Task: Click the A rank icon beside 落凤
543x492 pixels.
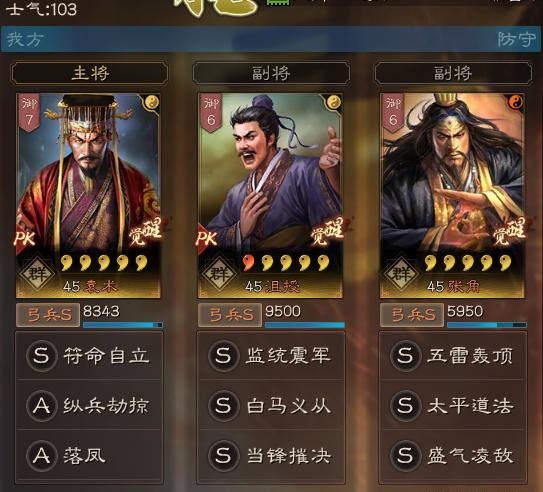Action: point(42,455)
